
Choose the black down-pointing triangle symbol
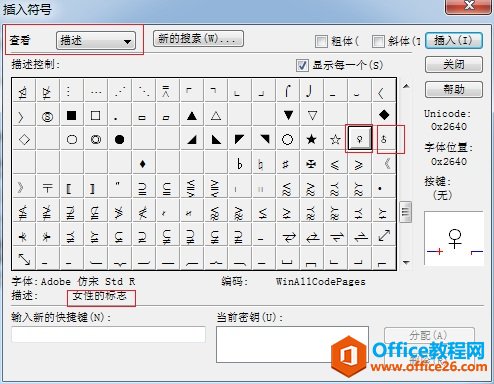click(x=288, y=115)
